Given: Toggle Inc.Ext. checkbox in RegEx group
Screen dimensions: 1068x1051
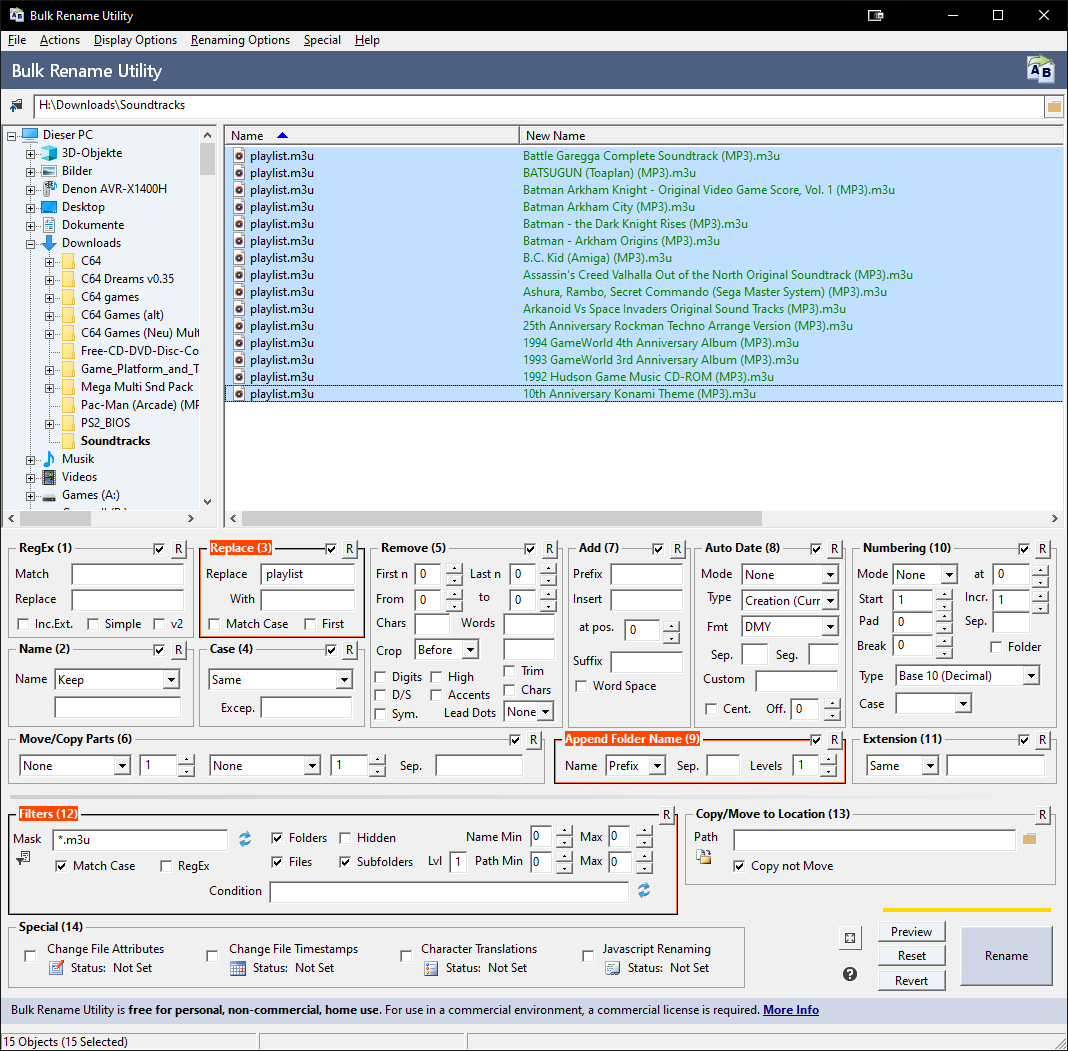Looking at the screenshot, I should click(x=23, y=624).
